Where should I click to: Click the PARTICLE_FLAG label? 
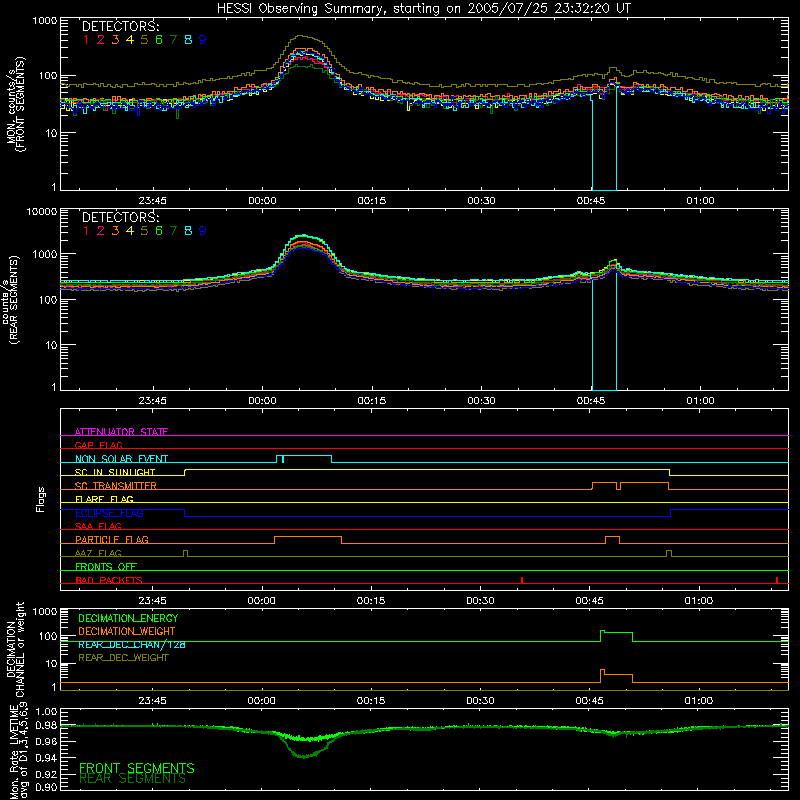click(x=112, y=539)
